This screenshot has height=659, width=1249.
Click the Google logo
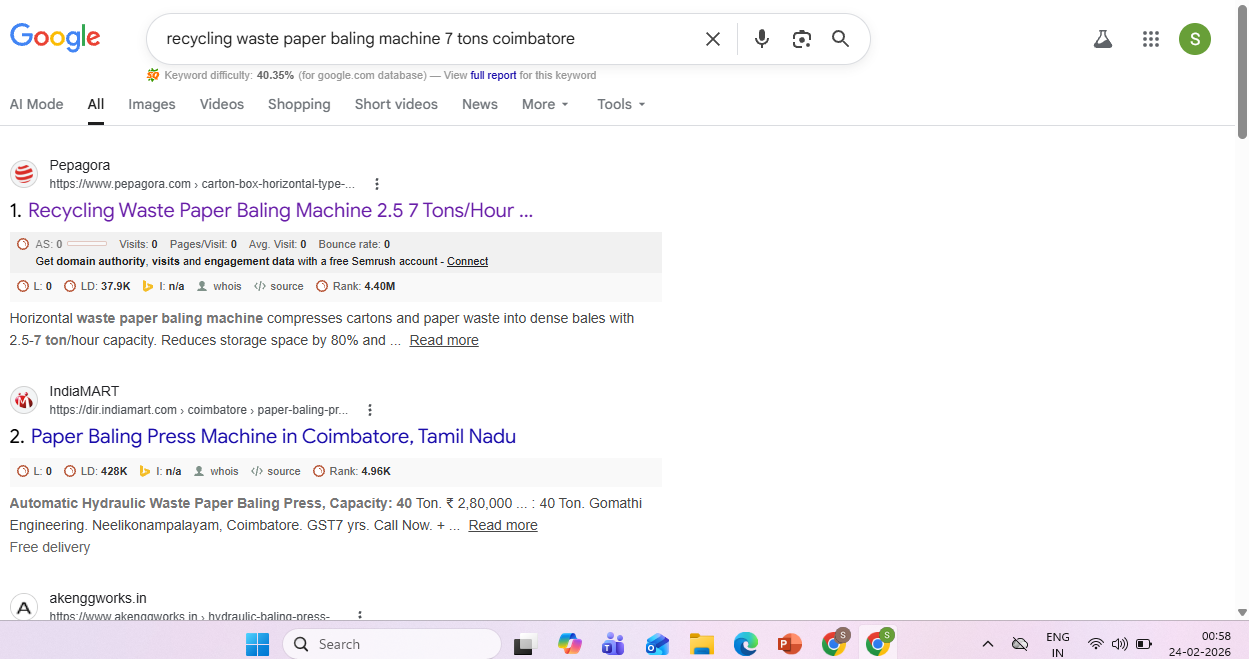55,38
